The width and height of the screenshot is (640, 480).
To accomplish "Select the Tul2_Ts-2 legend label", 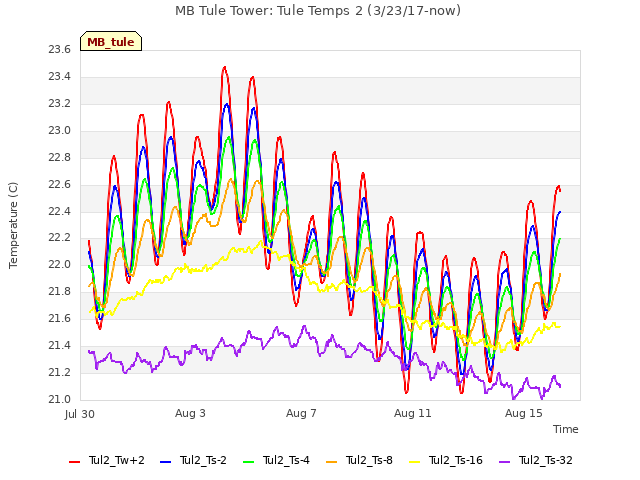I will [203, 460].
